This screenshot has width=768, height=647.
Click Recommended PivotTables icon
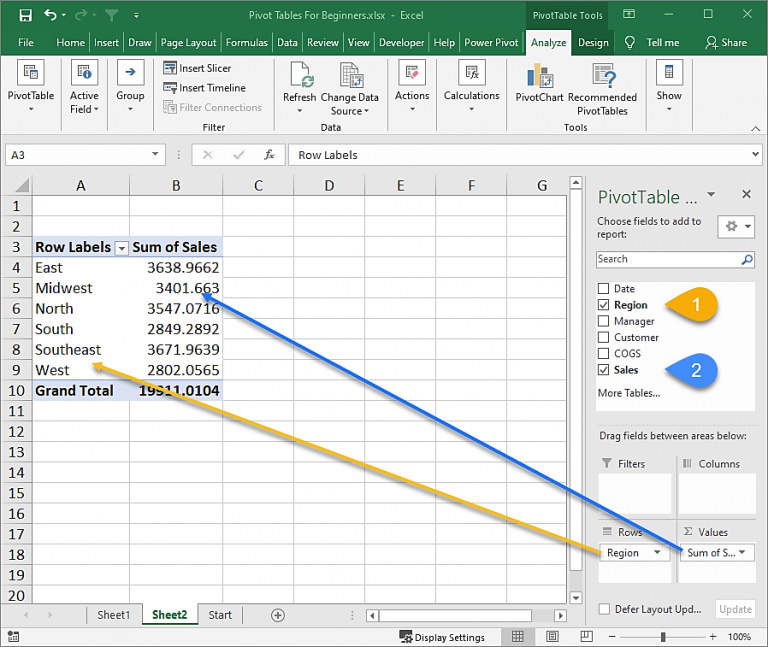tap(603, 76)
